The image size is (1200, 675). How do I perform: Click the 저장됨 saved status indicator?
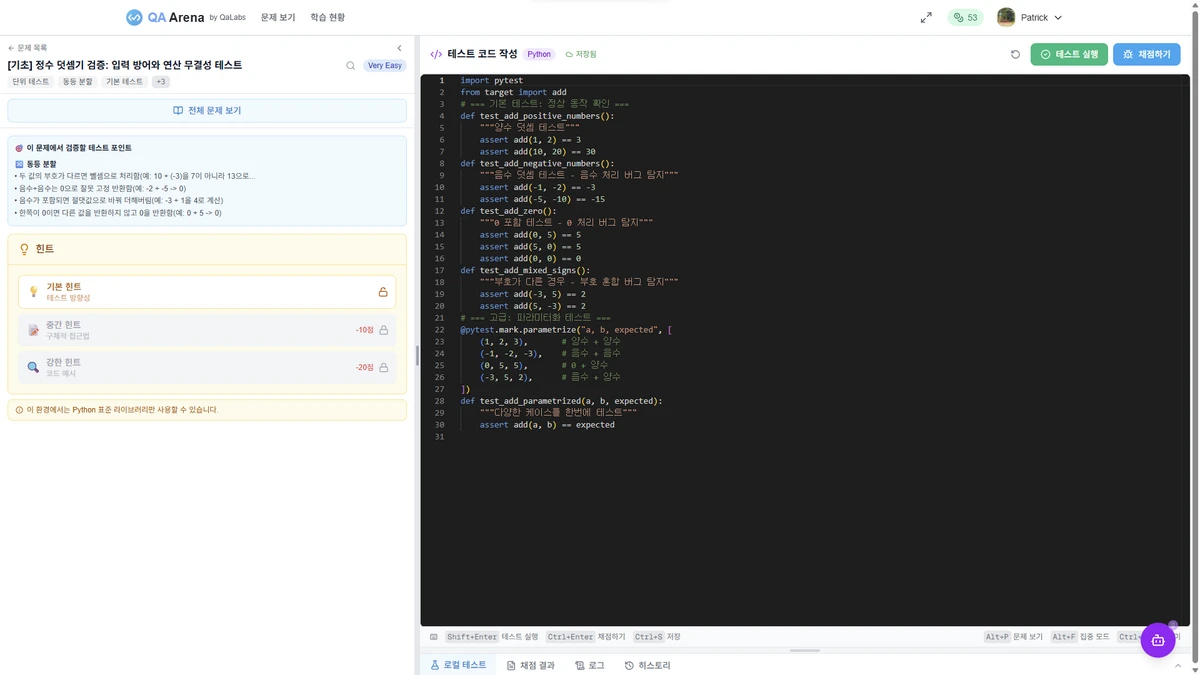point(581,54)
